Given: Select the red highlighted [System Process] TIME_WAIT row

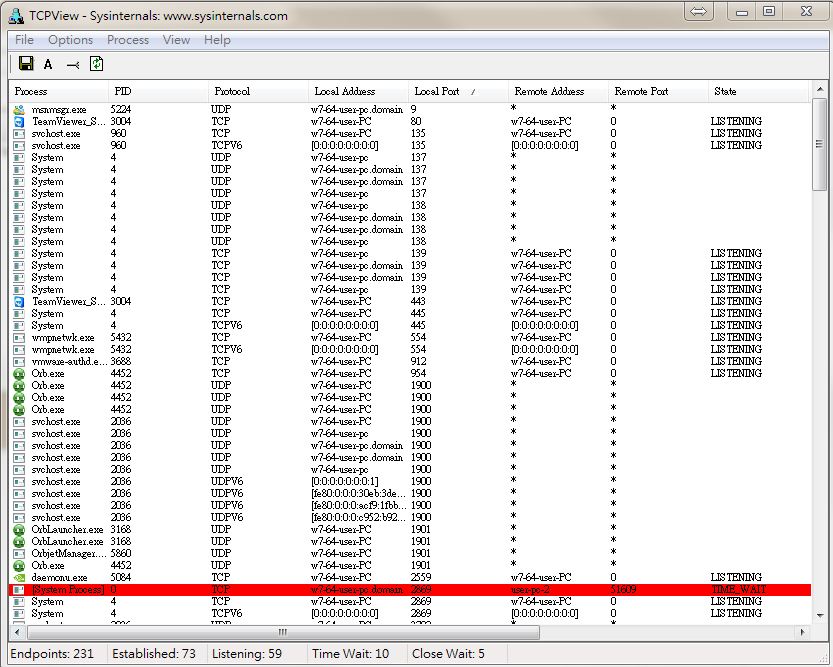Looking at the screenshot, I should (x=410, y=589).
